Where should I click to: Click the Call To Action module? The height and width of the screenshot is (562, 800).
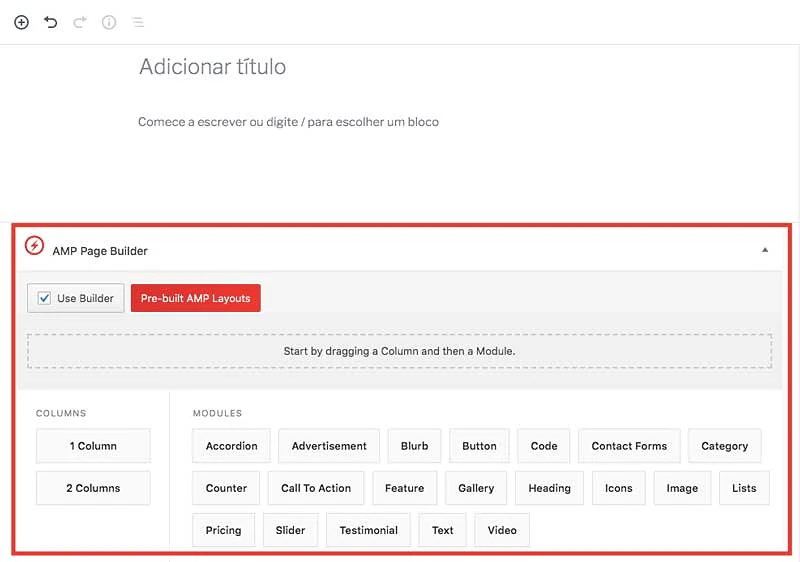(x=316, y=488)
